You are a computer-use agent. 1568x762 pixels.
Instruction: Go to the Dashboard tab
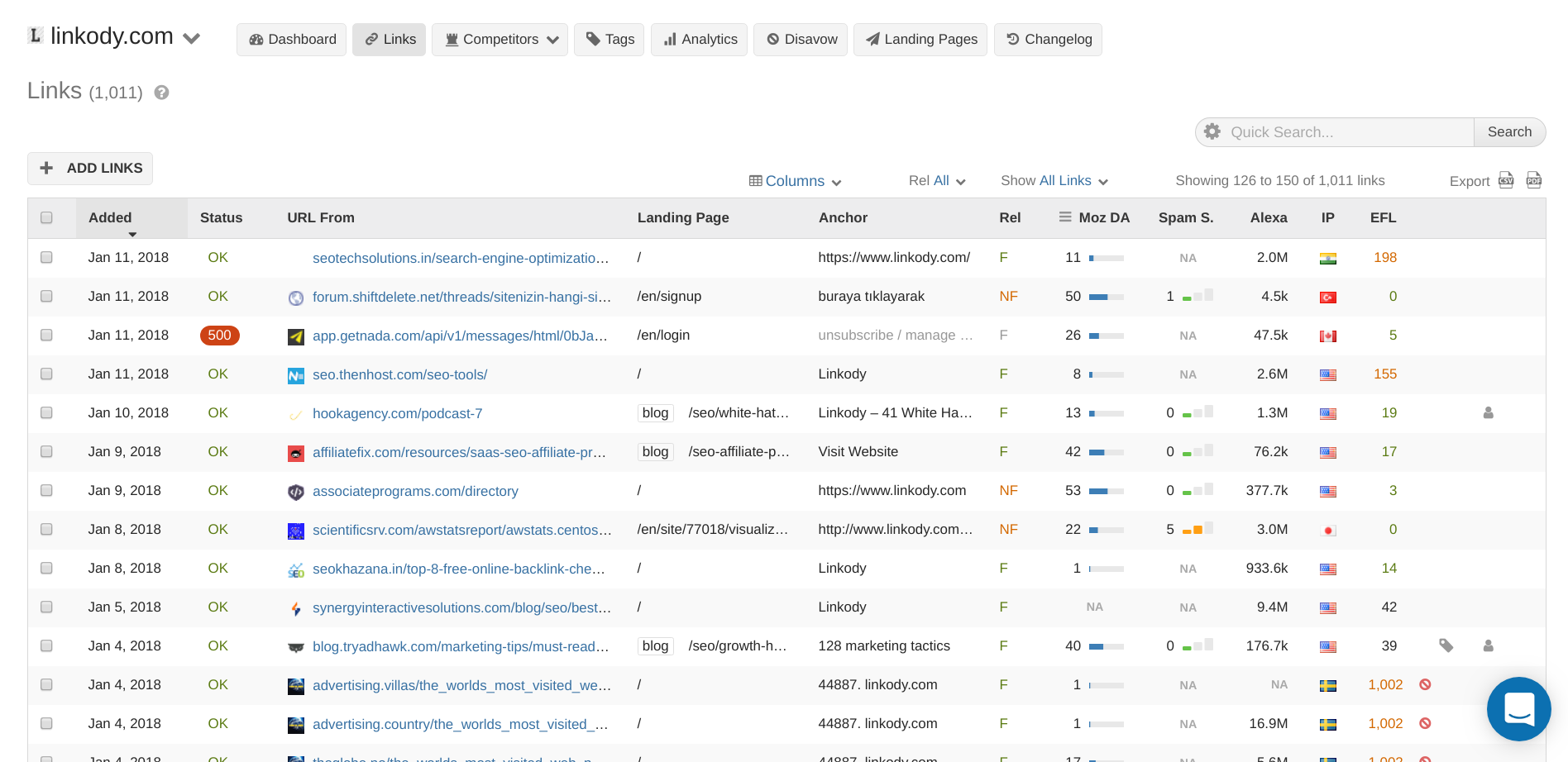coord(291,40)
